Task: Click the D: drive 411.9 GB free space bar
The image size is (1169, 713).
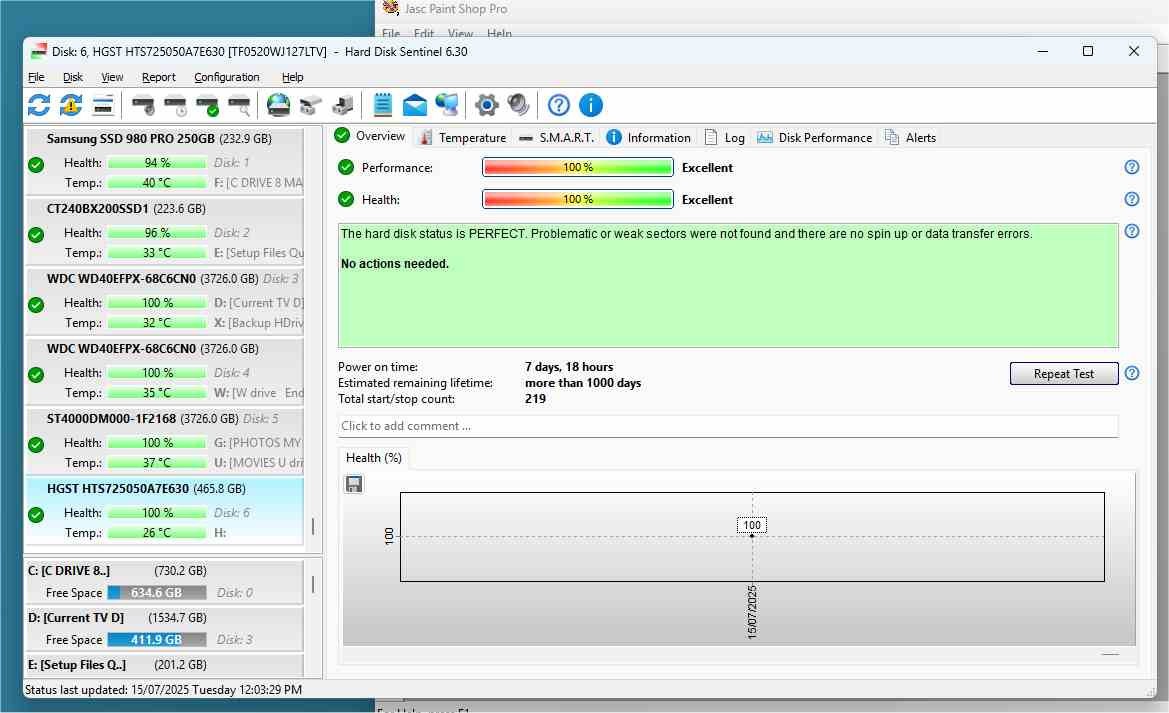Action: (157, 640)
